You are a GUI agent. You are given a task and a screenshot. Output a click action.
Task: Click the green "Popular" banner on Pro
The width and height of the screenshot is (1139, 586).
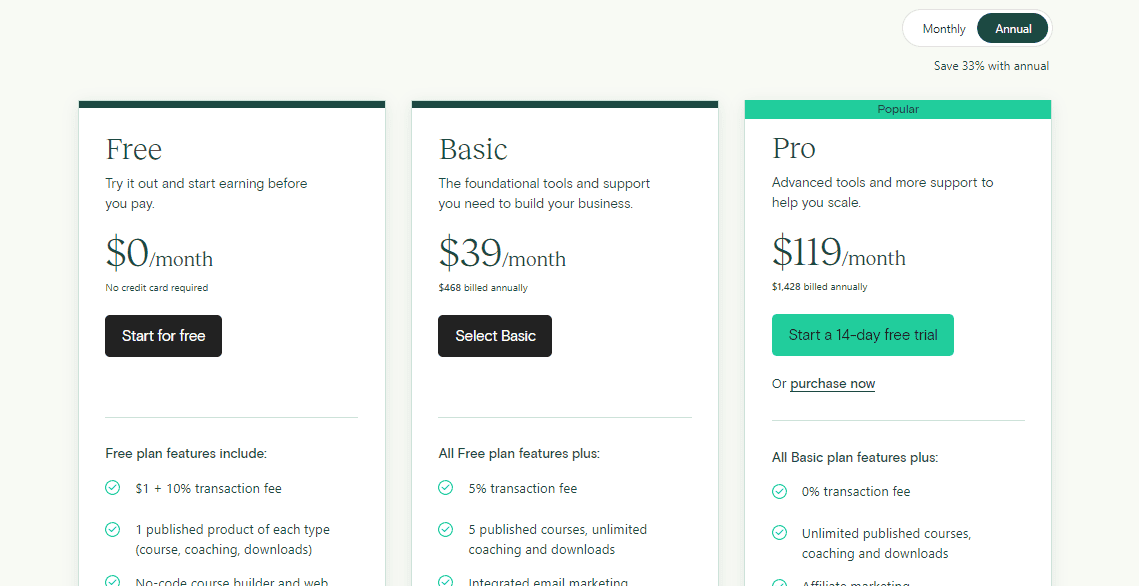tap(897, 109)
